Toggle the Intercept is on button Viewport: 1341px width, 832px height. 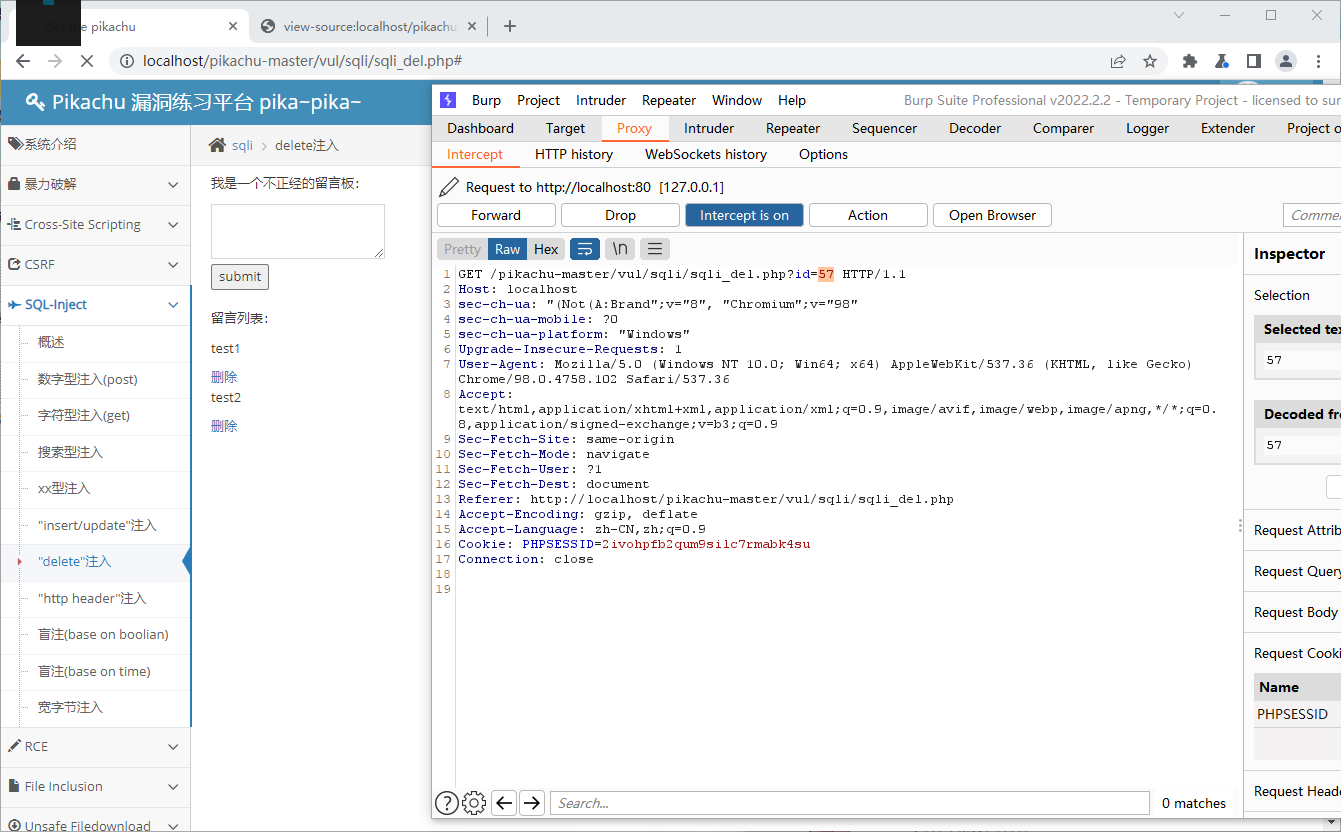(x=744, y=215)
